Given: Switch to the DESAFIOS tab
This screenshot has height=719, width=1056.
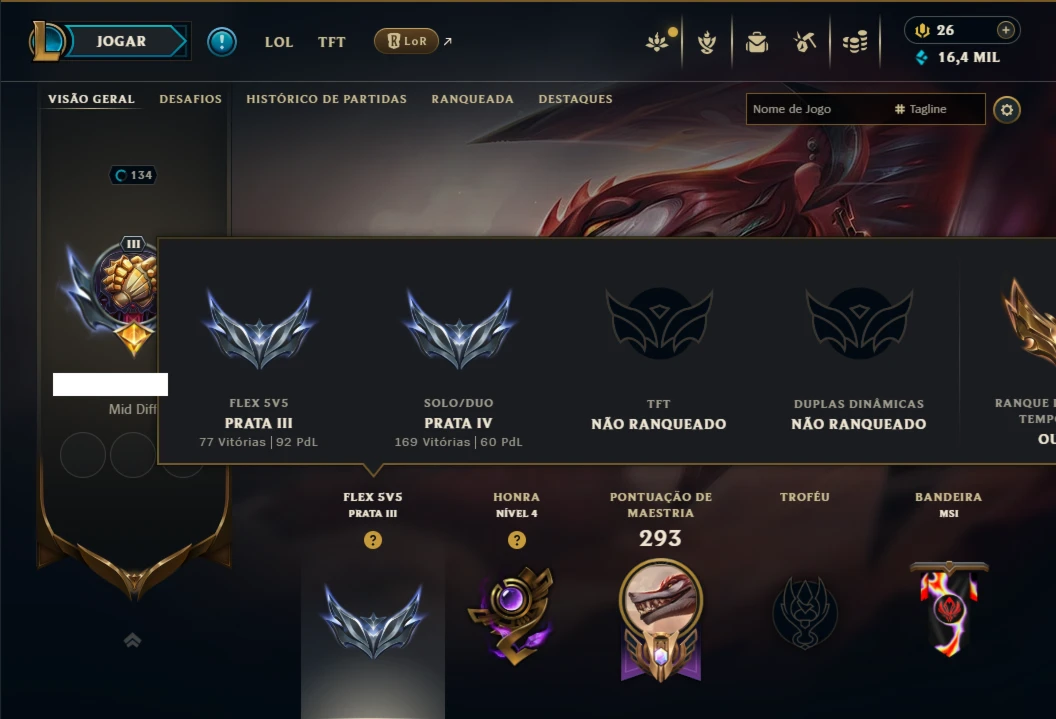Looking at the screenshot, I should [x=191, y=99].
